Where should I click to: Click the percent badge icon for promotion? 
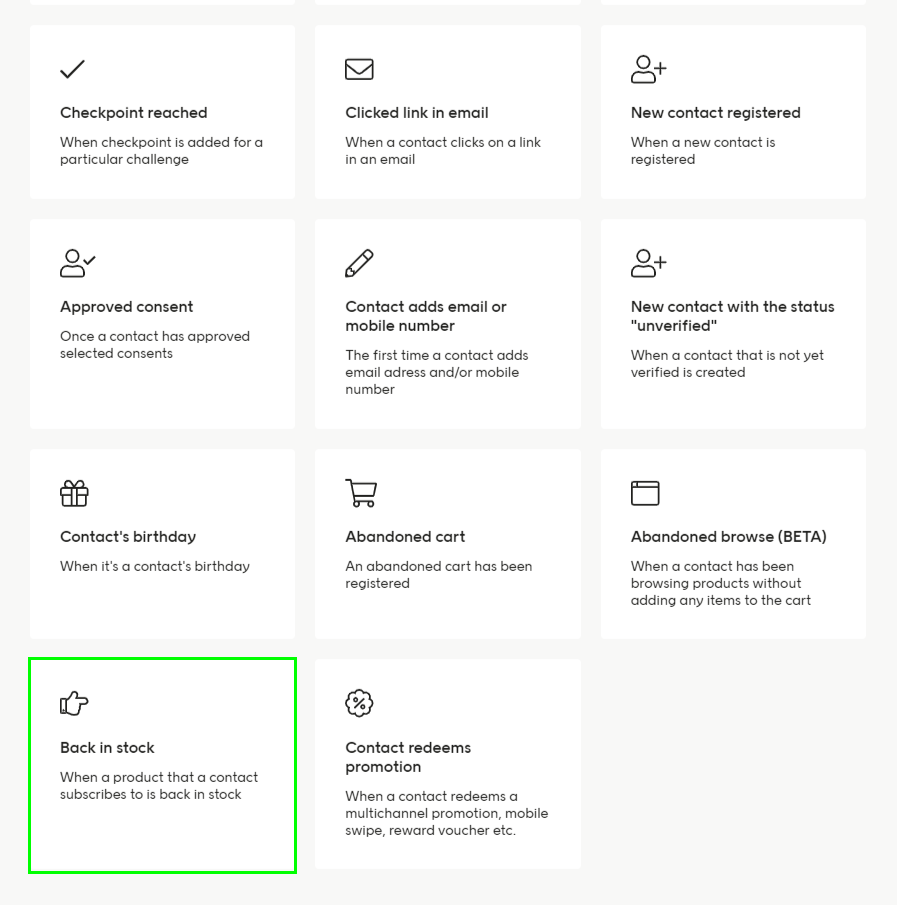coord(359,703)
